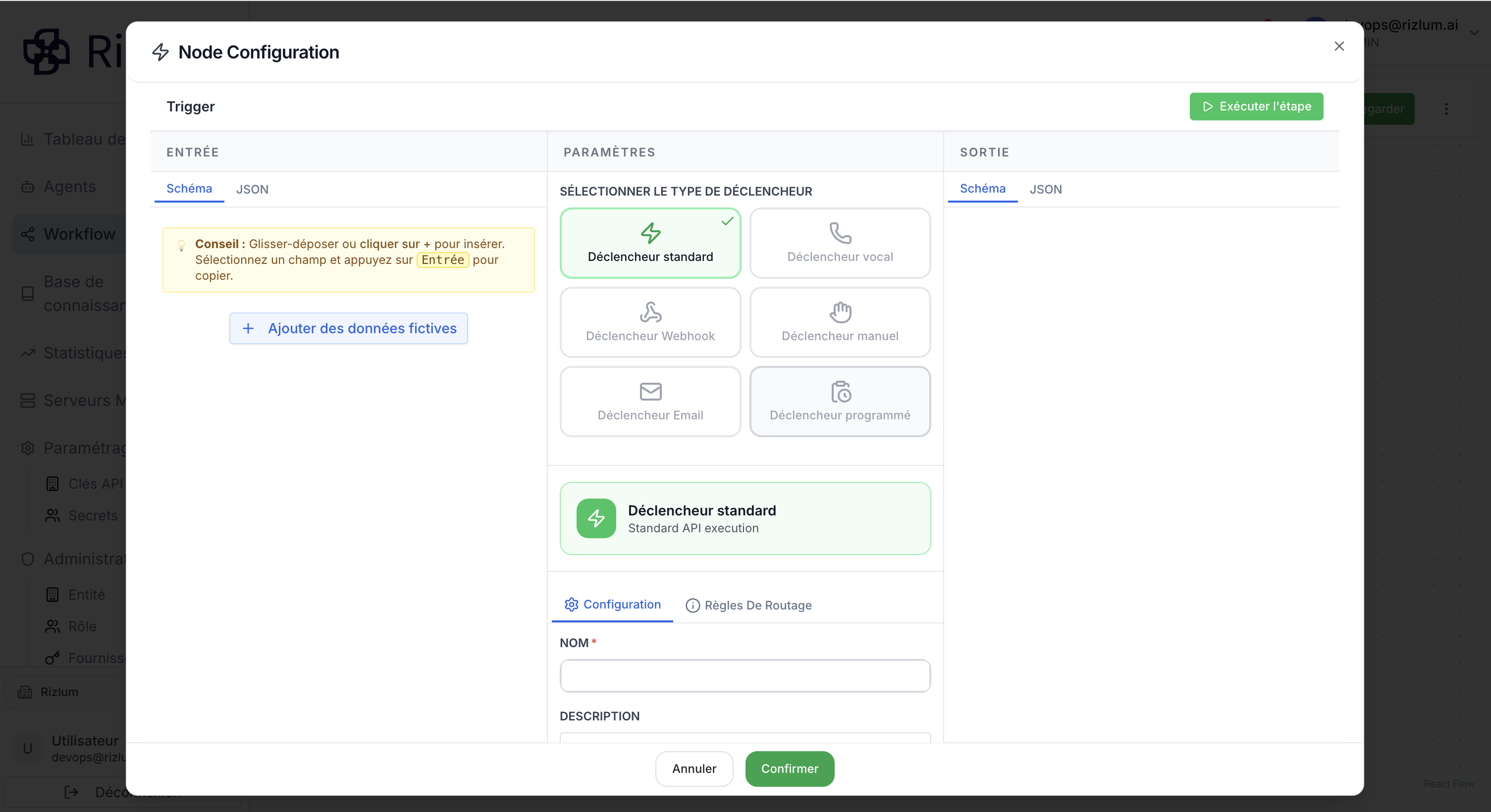Click the Paramétrage gear icon in the sidebar
The height and width of the screenshot is (812, 1491).
point(27,448)
